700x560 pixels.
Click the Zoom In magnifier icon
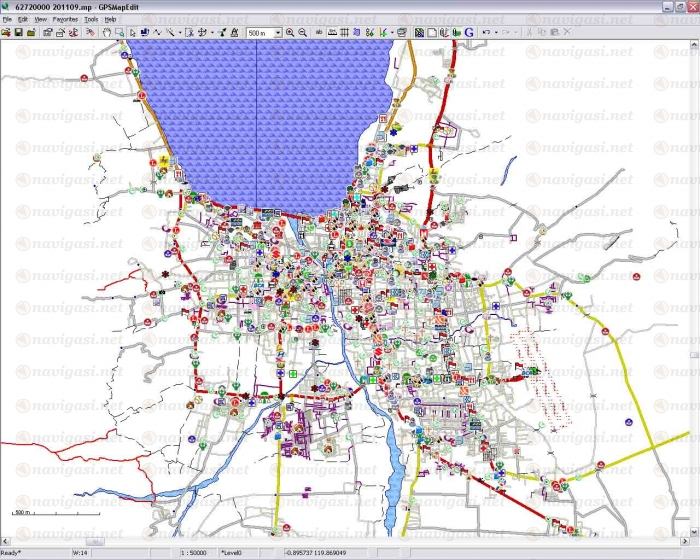(x=290, y=32)
